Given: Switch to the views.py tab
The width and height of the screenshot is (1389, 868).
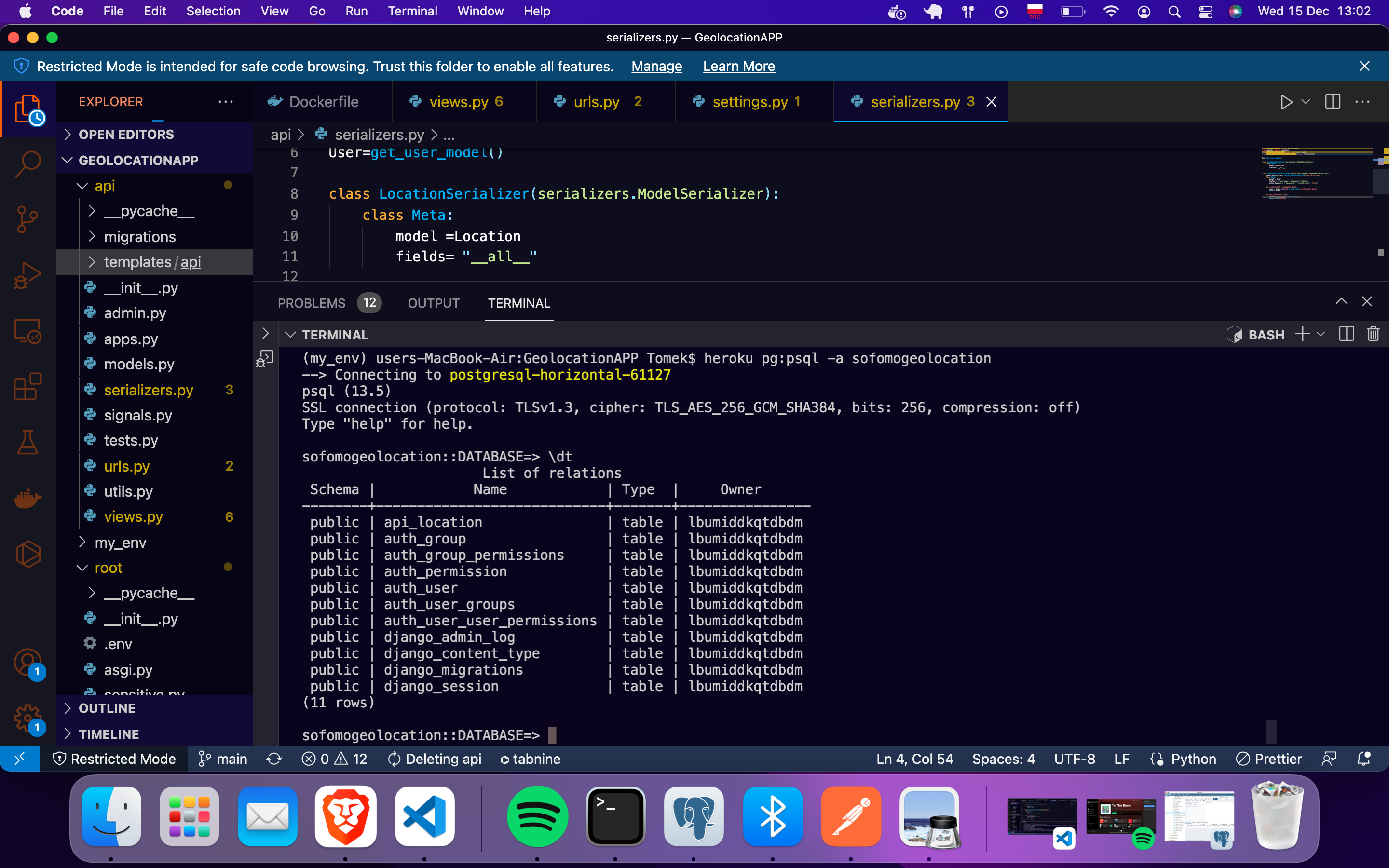Looking at the screenshot, I should coord(459,102).
